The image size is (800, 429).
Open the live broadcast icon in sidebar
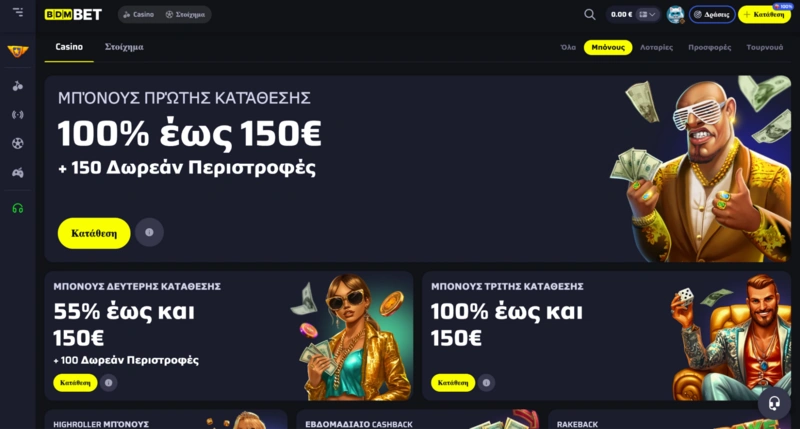(x=18, y=115)
